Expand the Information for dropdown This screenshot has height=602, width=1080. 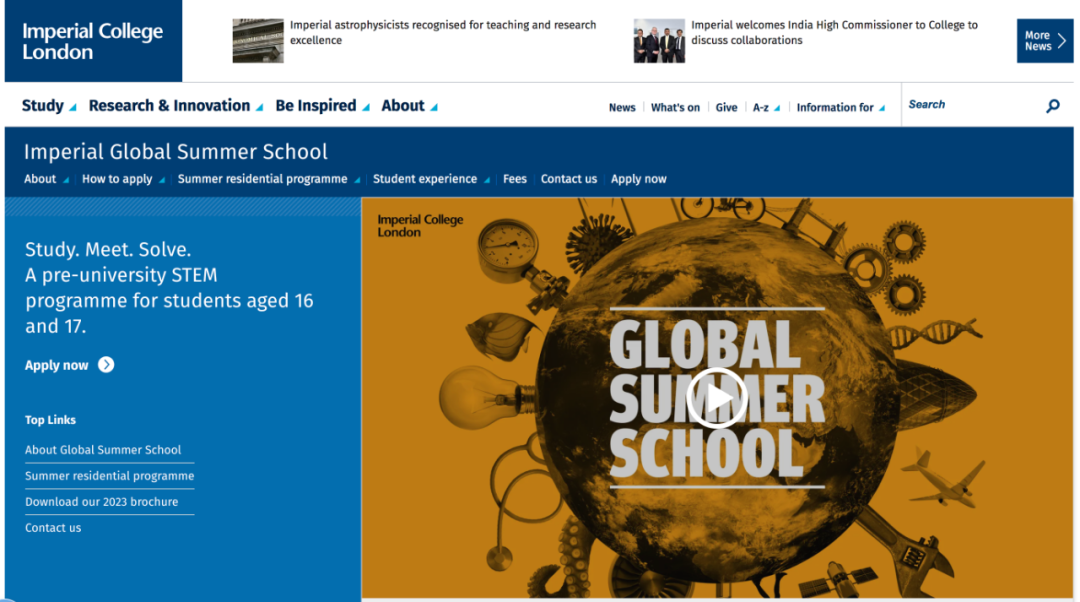click(x=882, y=108)
